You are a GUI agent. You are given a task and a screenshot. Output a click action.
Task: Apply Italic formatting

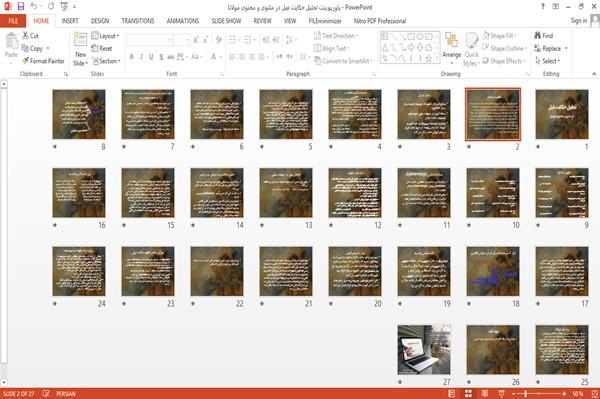click(142, 57)
